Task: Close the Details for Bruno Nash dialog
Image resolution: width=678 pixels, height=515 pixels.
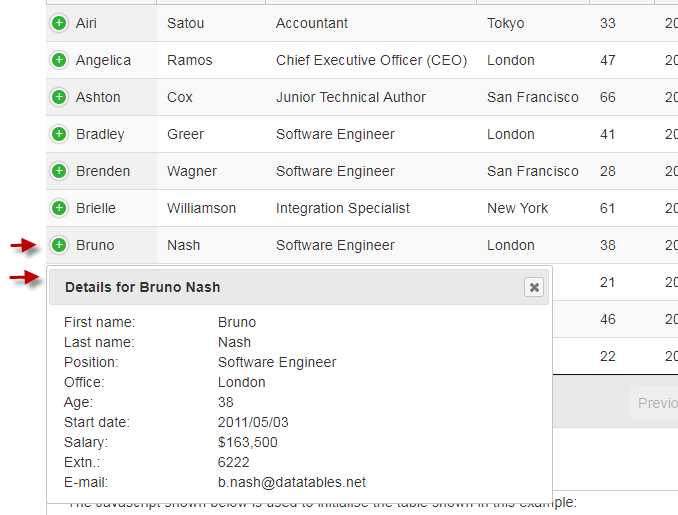Action: 534,287
